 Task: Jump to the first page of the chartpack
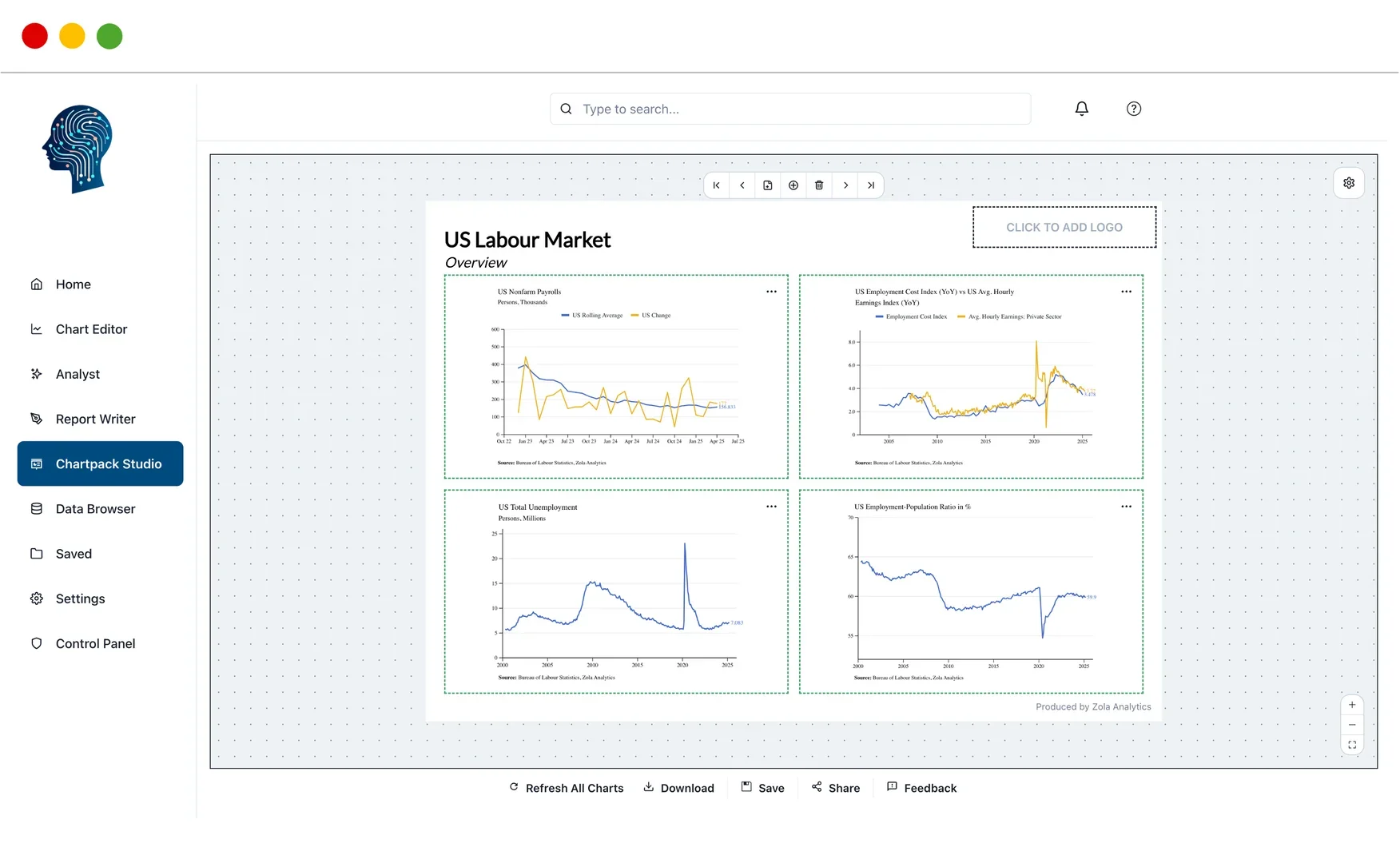pos(716,185)
